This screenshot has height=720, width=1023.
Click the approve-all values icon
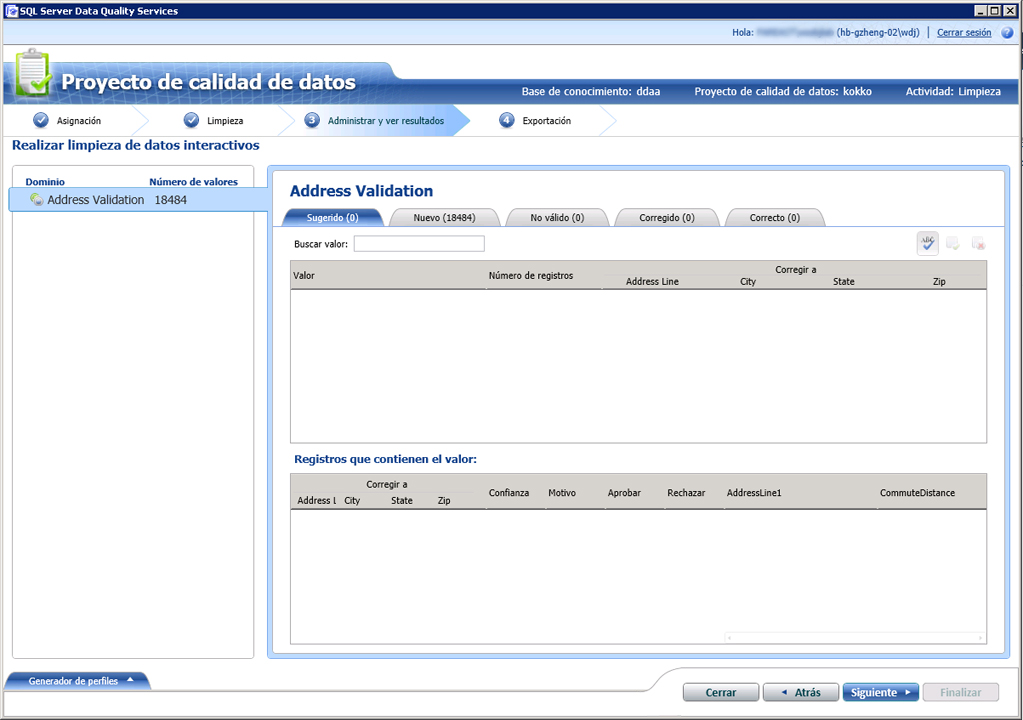tap(951, 242)
